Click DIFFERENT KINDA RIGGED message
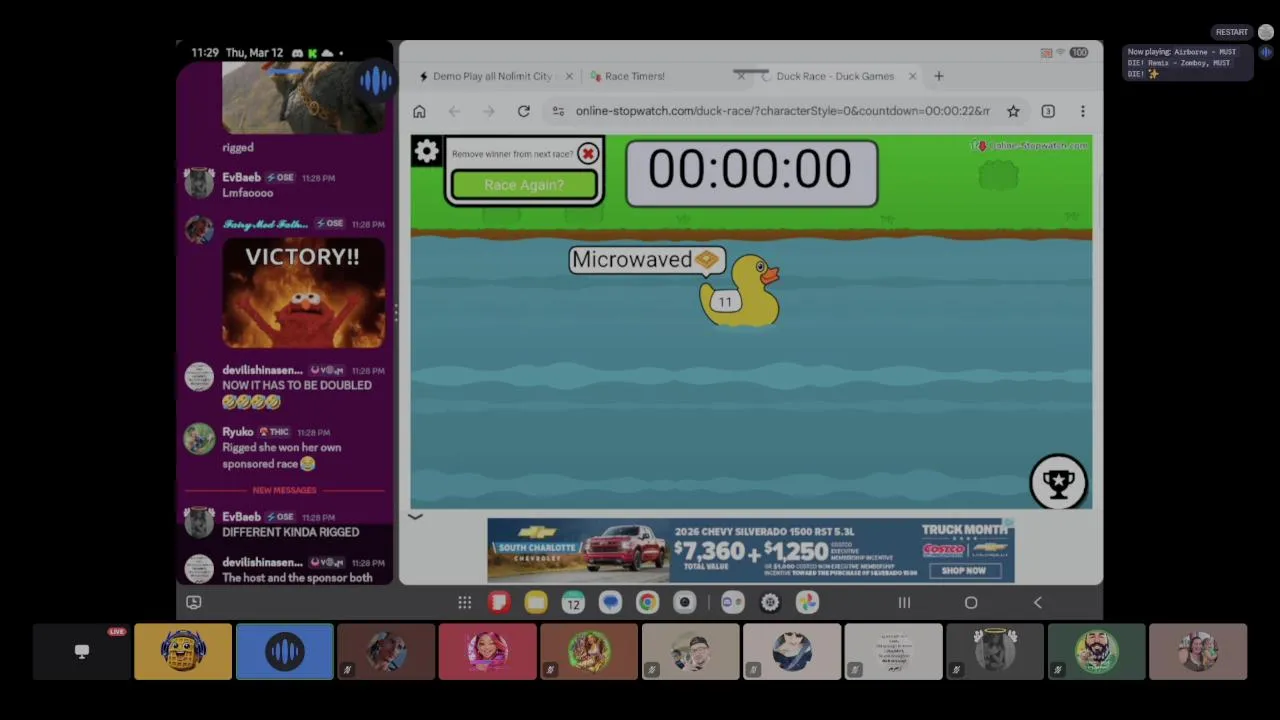Viewport: 1280px width, 720px height. coord(290,532)
